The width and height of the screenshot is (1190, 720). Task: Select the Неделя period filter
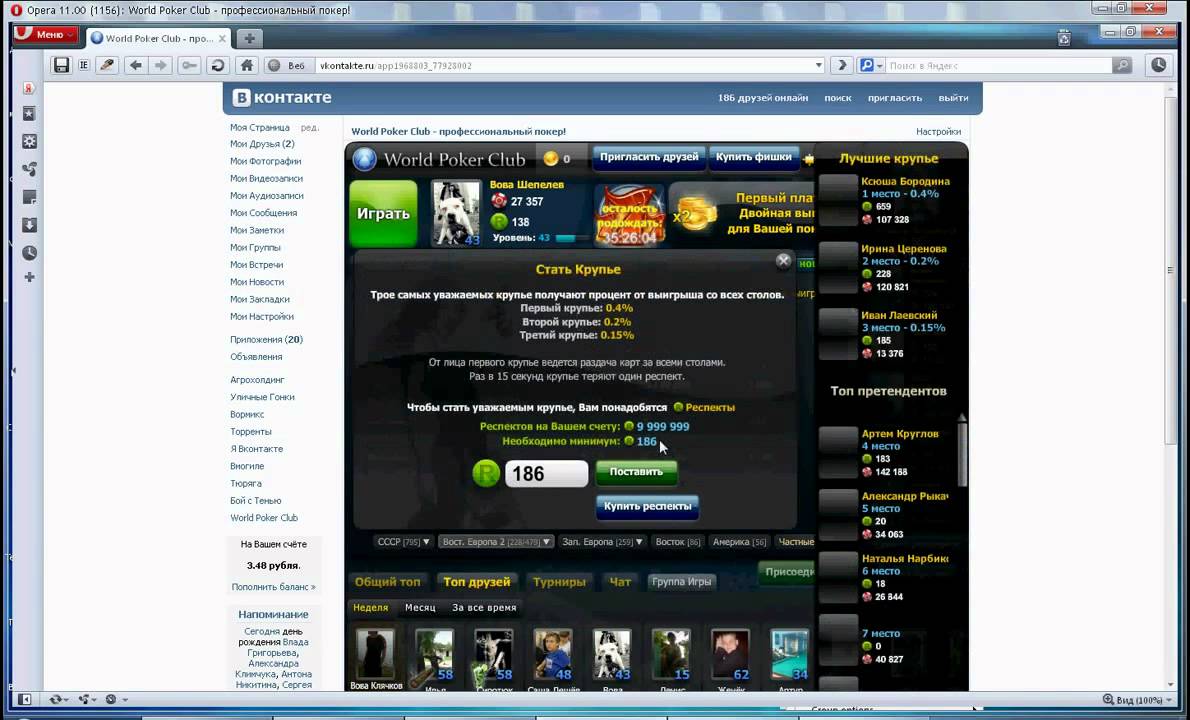pos(370,608)
